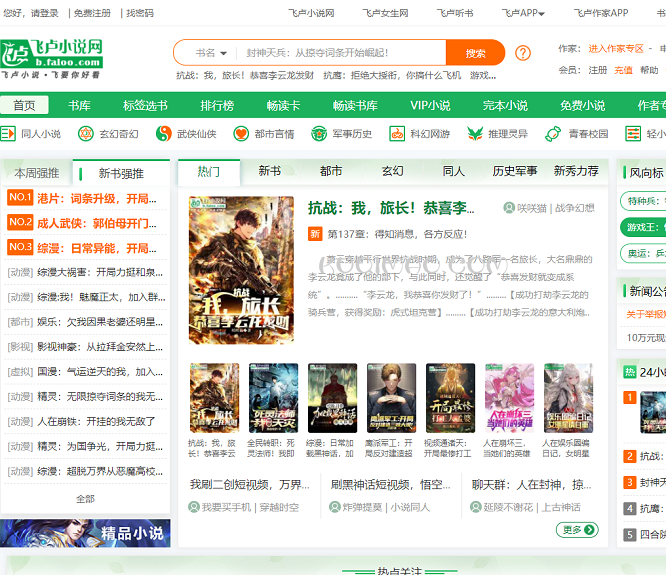Image resolution: width=666 pixels, height=575 pixels.
Task: Open list entry 人在崩铁：开挂的我无敌了
Action: (96, 422)
